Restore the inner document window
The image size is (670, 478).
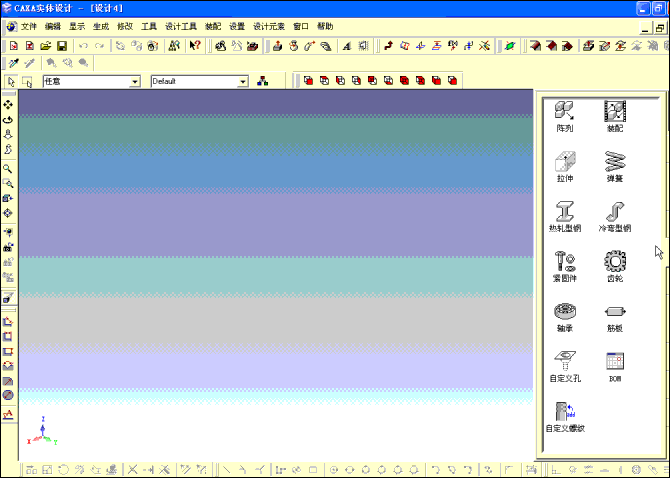pyautogui.click(x=660, y=28)
